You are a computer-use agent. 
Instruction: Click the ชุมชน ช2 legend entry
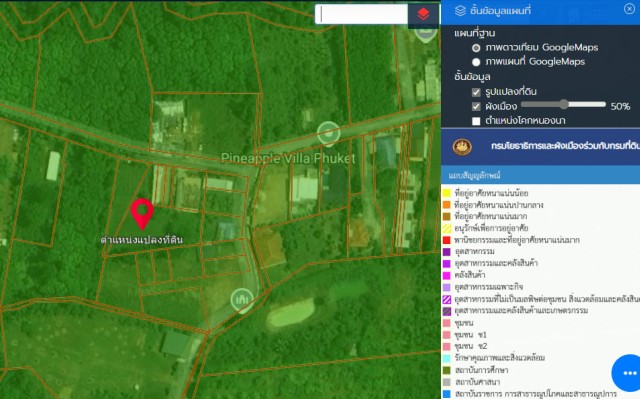pyautogui.click(x=471, y=346)
